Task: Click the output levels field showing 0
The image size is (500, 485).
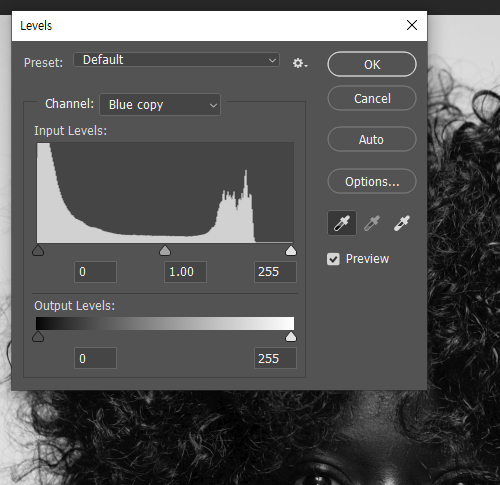Action: tap(95, 358)
